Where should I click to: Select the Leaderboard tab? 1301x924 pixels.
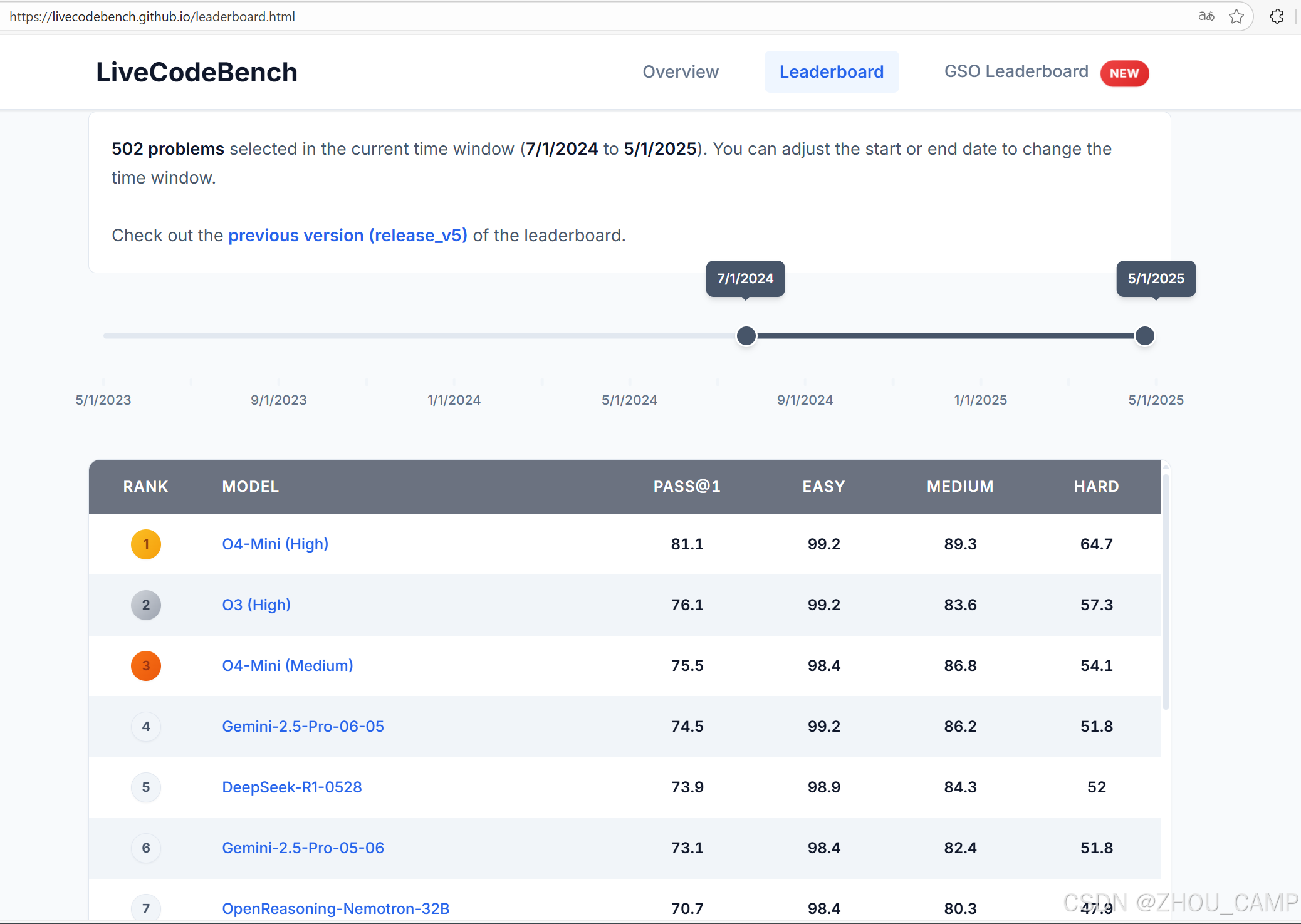(832, 72)
